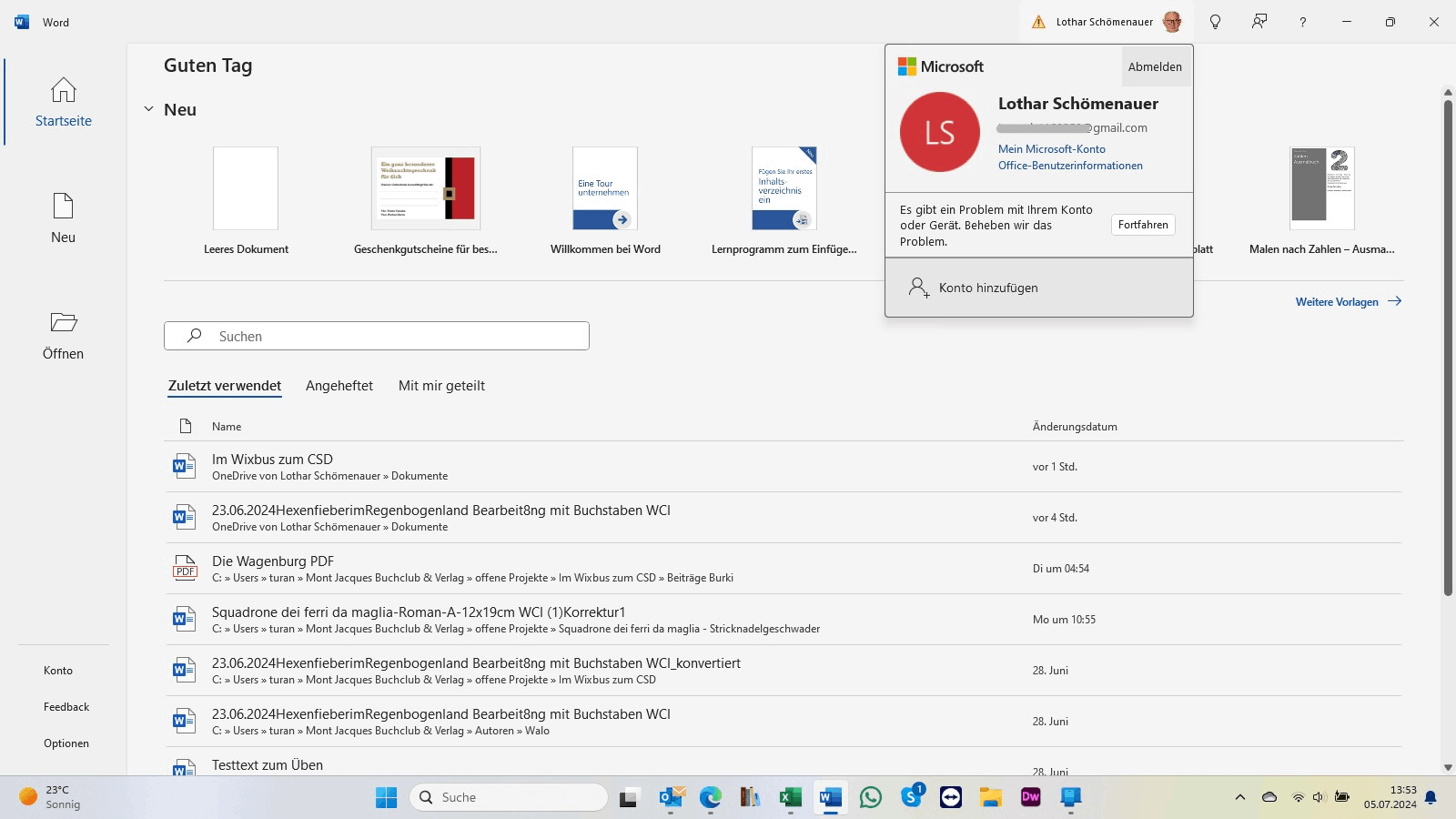Click Konto hinzufügen in account popup

pyautogui.click(x=1039, y=288)
